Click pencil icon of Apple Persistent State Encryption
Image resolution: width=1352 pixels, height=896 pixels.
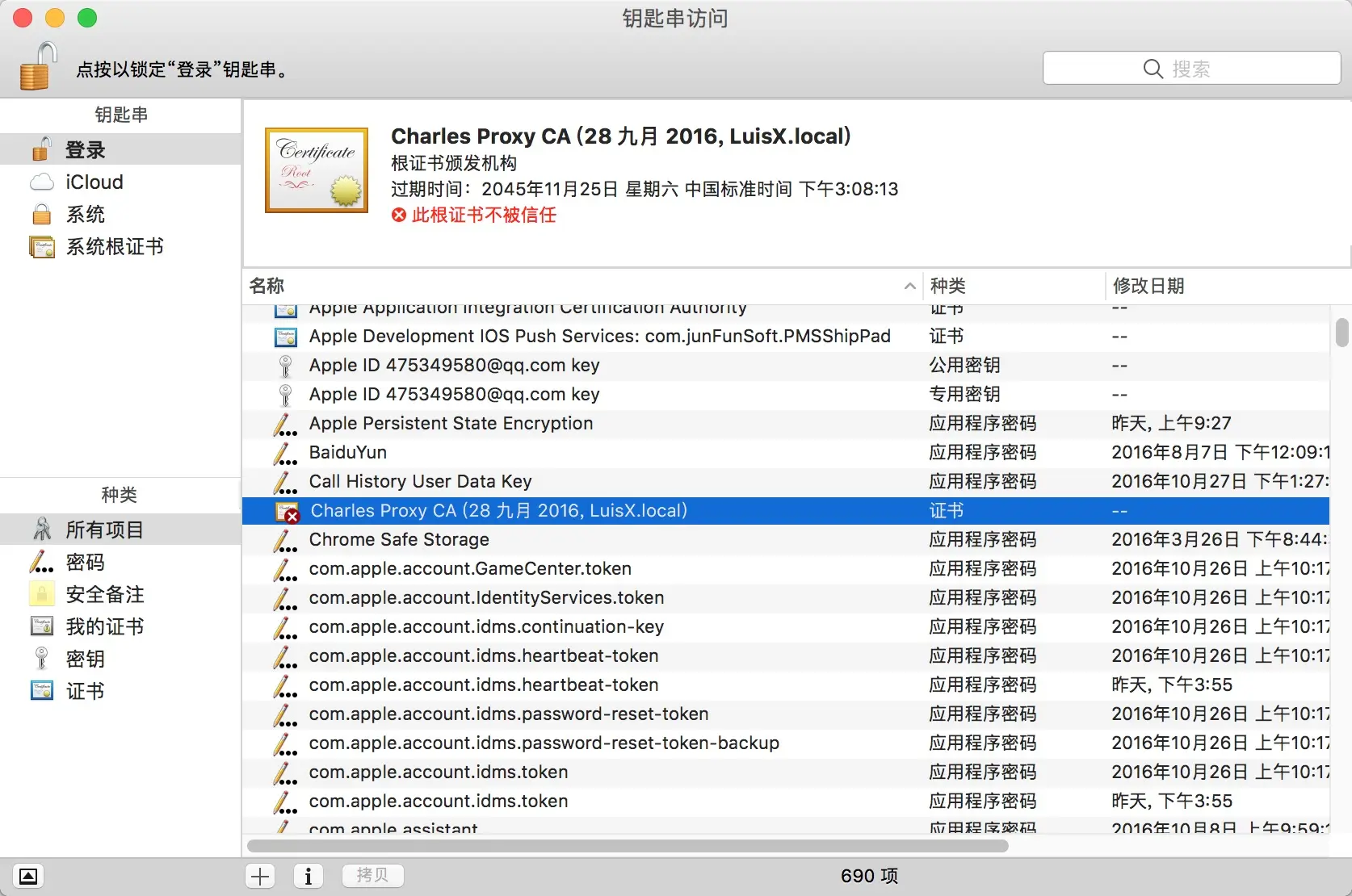285,424
